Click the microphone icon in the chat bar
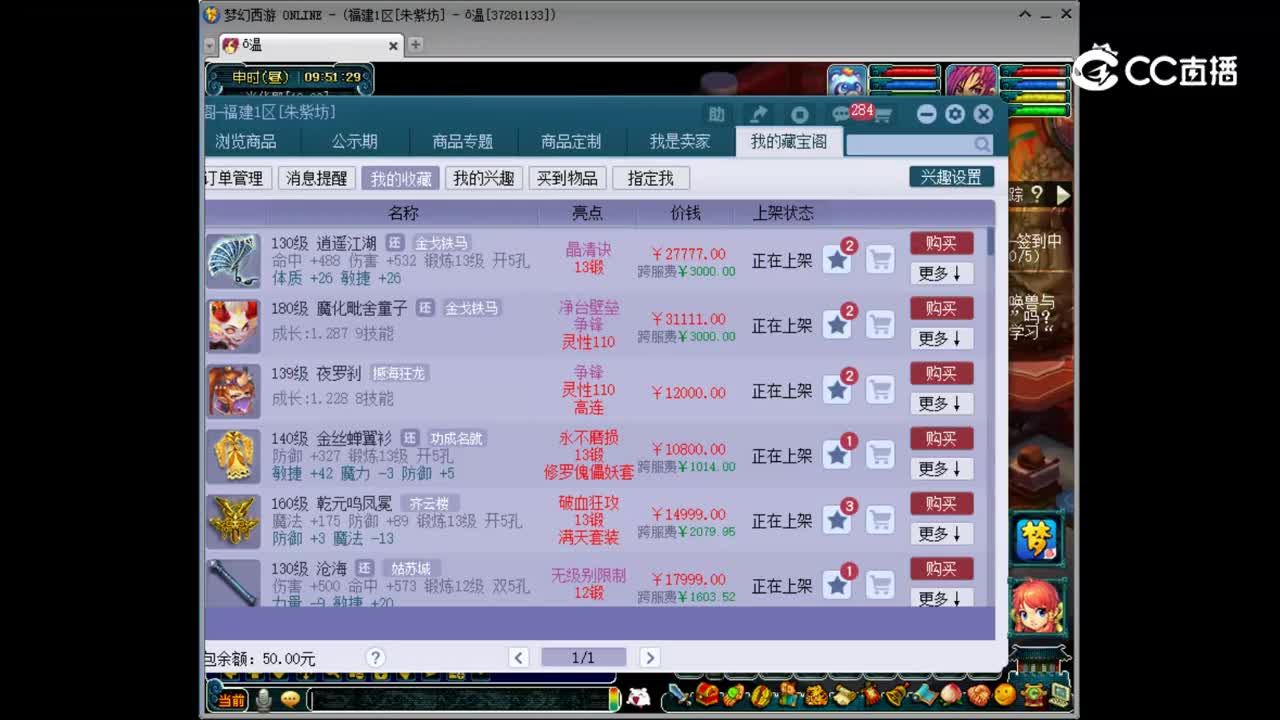The height and width of the screenshot is (720, 1280). point(264,699)
